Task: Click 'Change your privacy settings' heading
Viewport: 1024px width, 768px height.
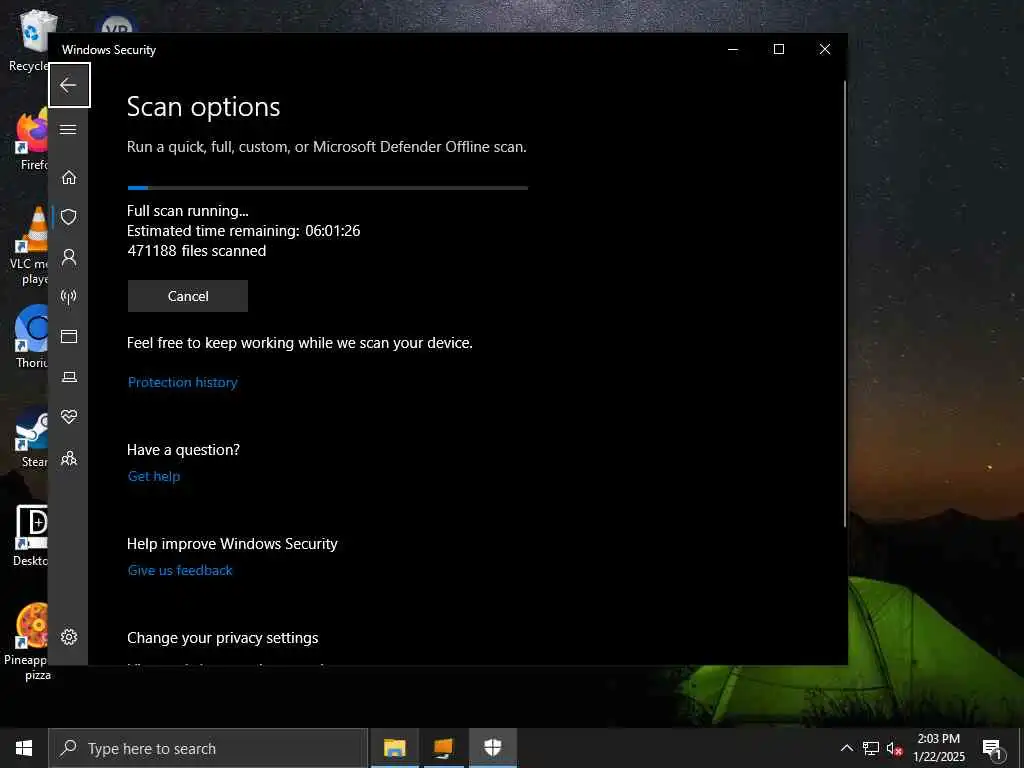Action: [x=223, y=638]
